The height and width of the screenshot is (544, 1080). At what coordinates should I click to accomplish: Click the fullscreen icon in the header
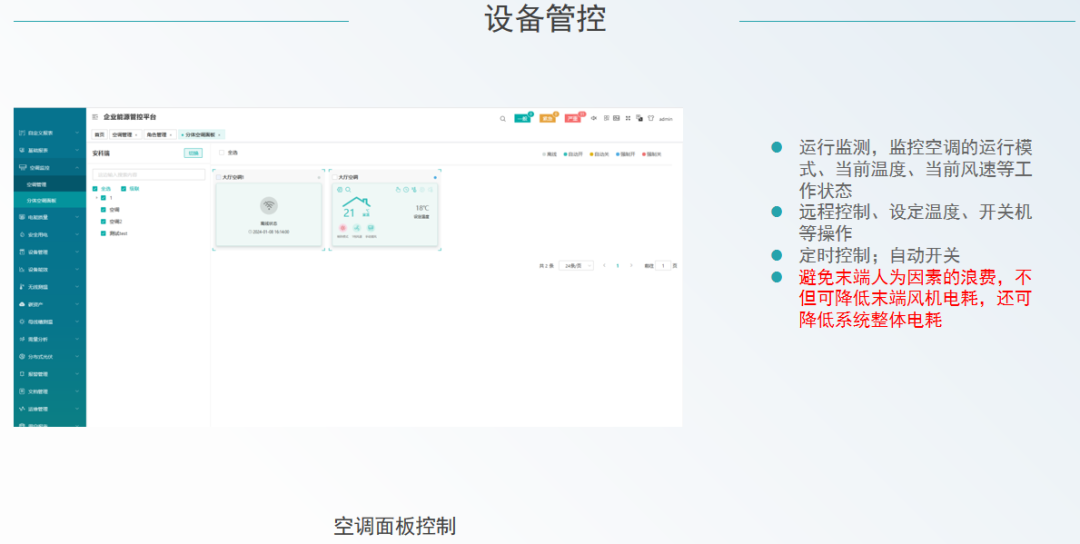click(x=628, y=118)
